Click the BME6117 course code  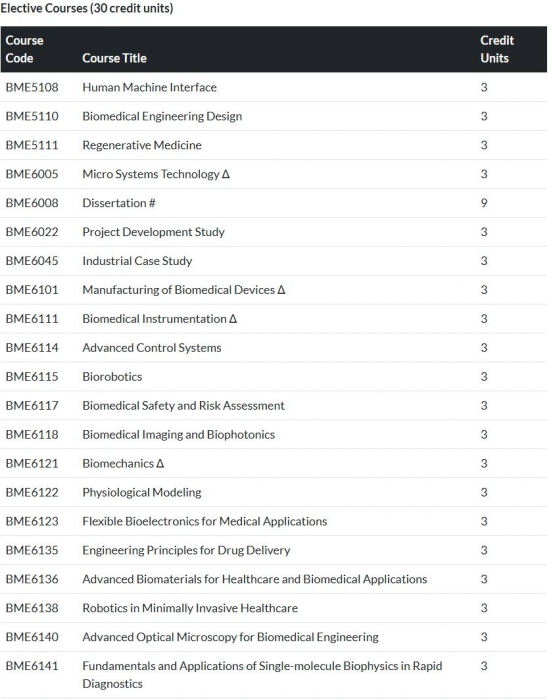32,405
